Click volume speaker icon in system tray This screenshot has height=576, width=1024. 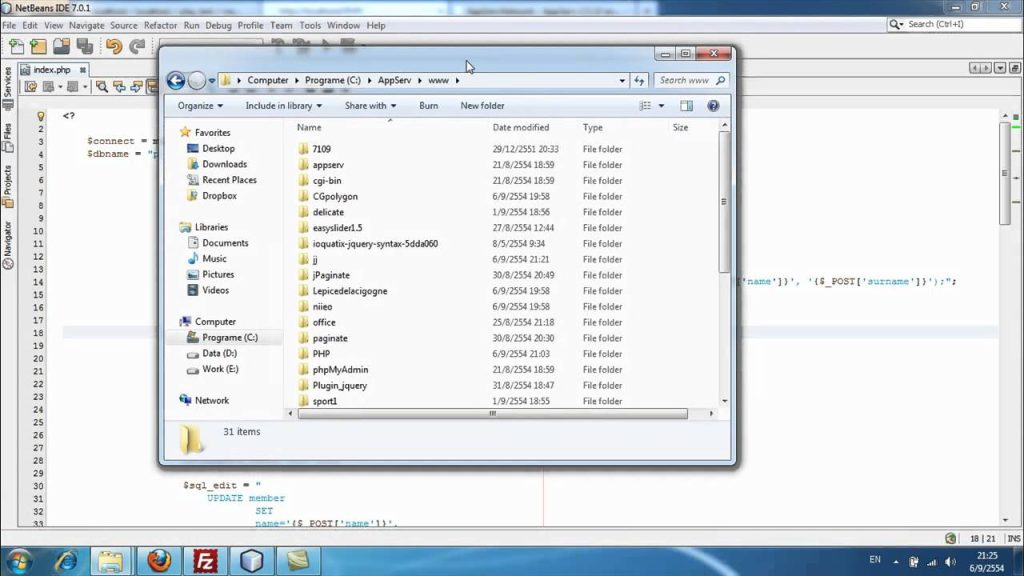(x=951, y=562)
